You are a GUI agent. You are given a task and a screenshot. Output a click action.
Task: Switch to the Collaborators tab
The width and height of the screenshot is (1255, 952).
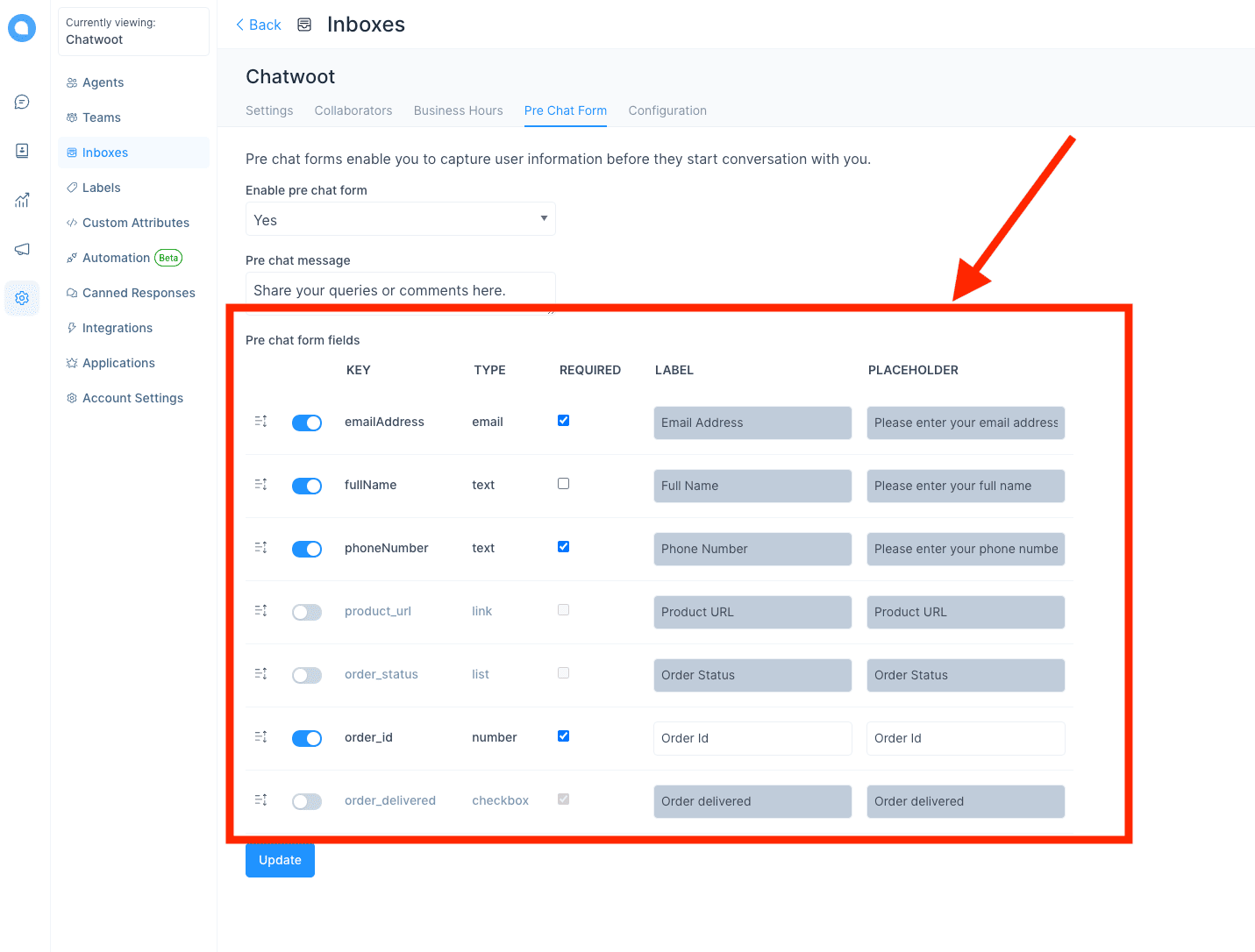point(353,110)
